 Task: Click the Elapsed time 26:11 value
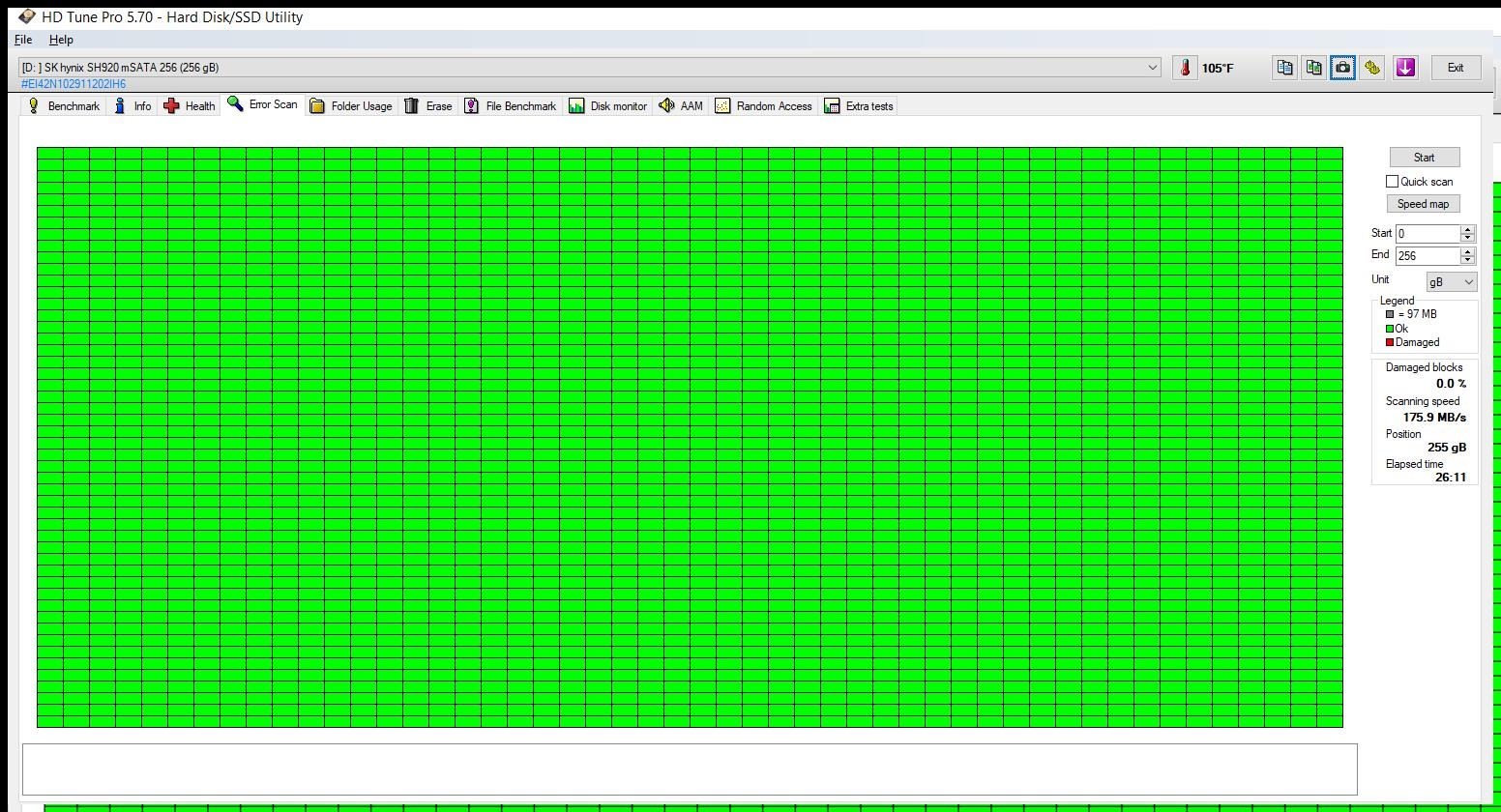coord(1451,478)
